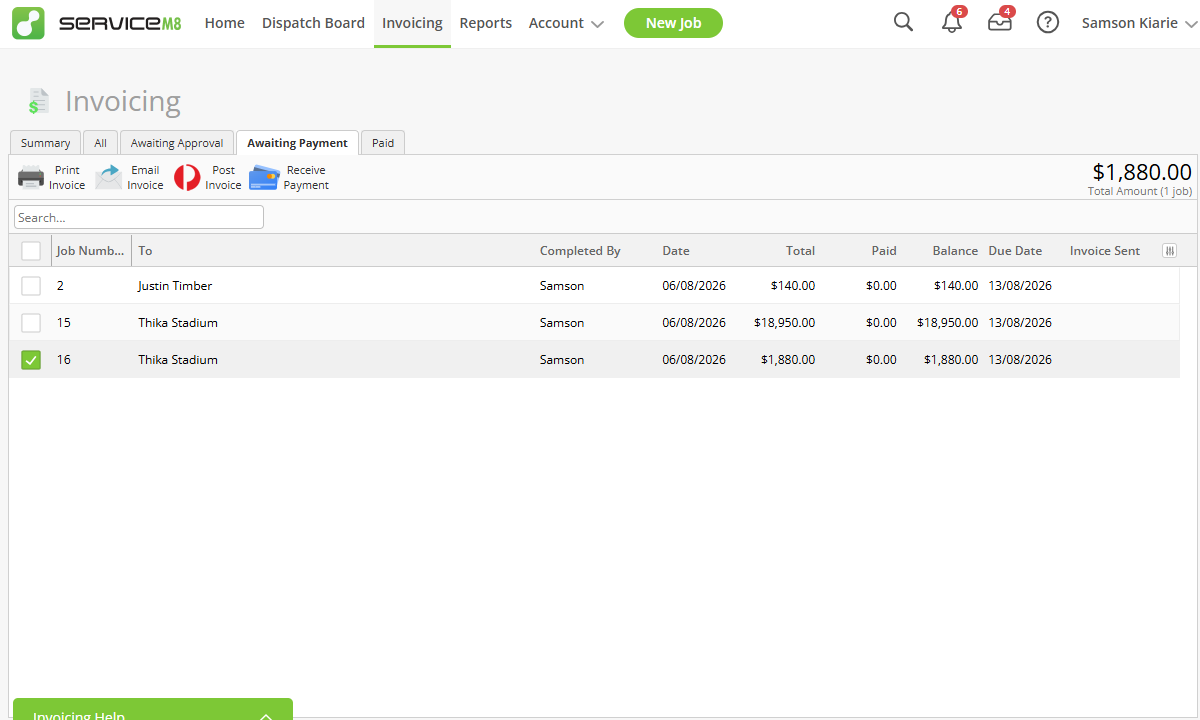Check the box for job 15
Image resolution: width=1200 pixels, height=720 pixels.
click(31, 323)
